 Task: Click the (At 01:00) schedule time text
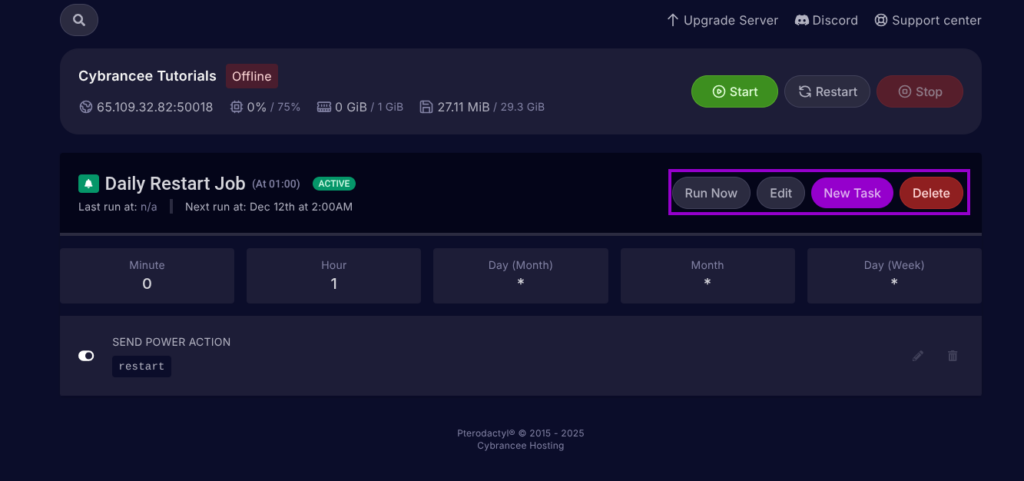click(276, 185)
